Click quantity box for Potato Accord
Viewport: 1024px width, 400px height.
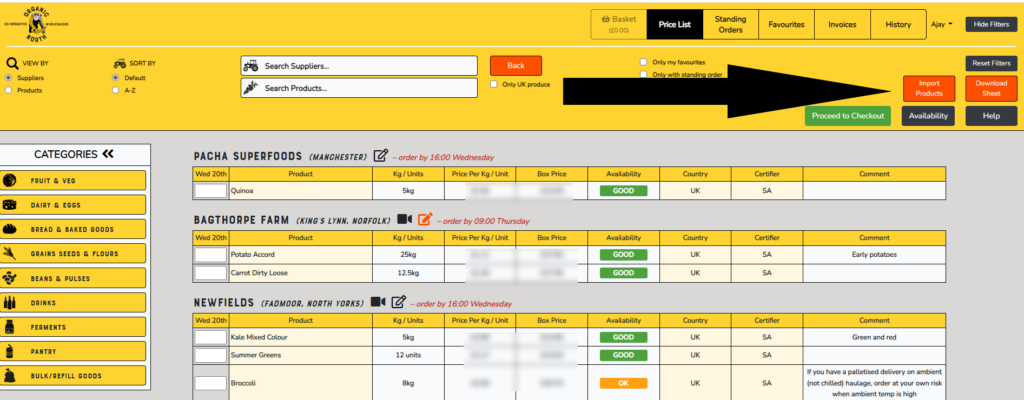[x=211, y=255]
